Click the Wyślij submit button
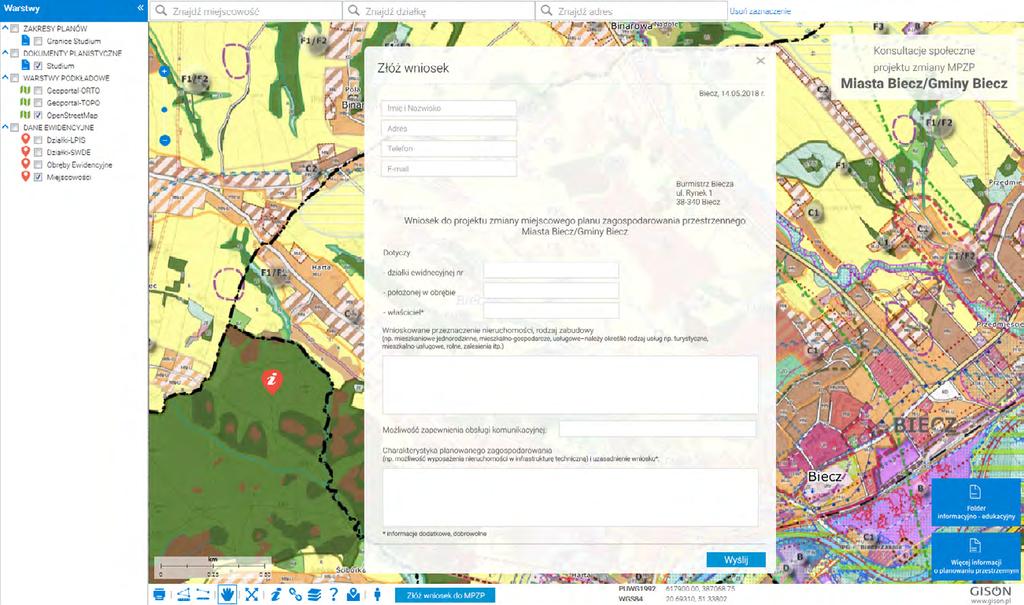This screenshot has width=1024, height=605. click(x=736, y=560)
